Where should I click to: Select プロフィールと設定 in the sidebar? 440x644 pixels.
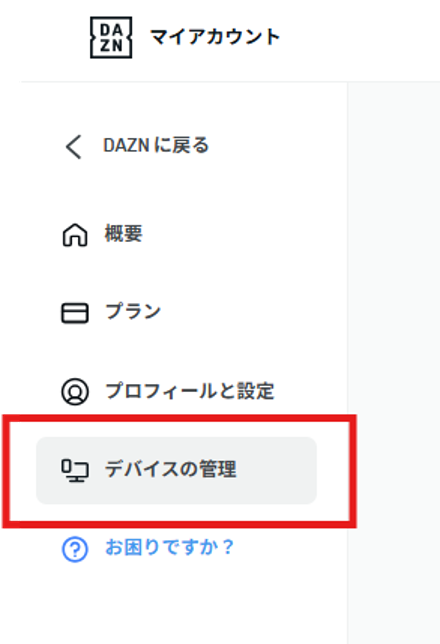pos(189,390)
